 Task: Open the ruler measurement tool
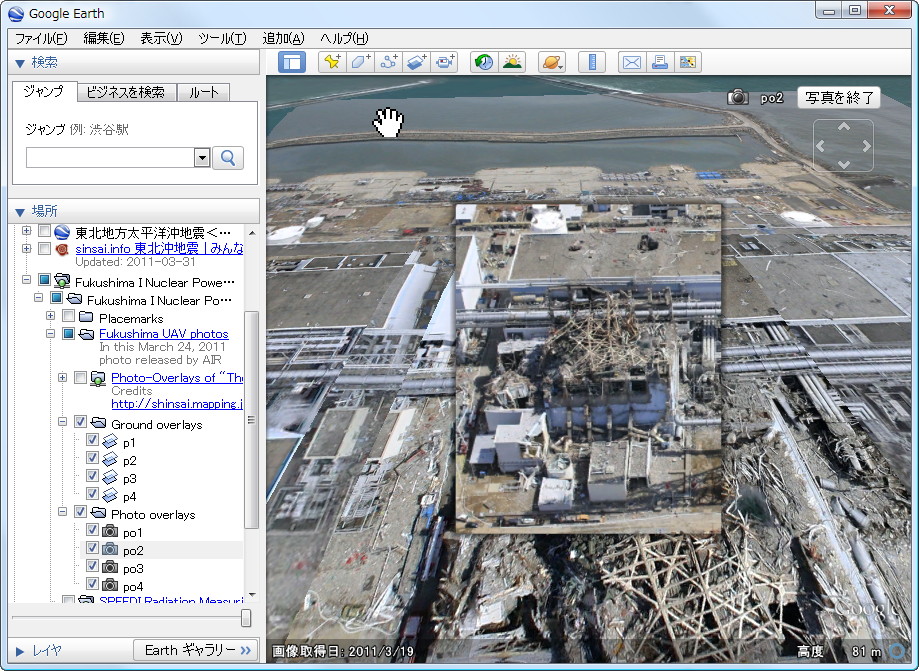(x=592, y=62)
